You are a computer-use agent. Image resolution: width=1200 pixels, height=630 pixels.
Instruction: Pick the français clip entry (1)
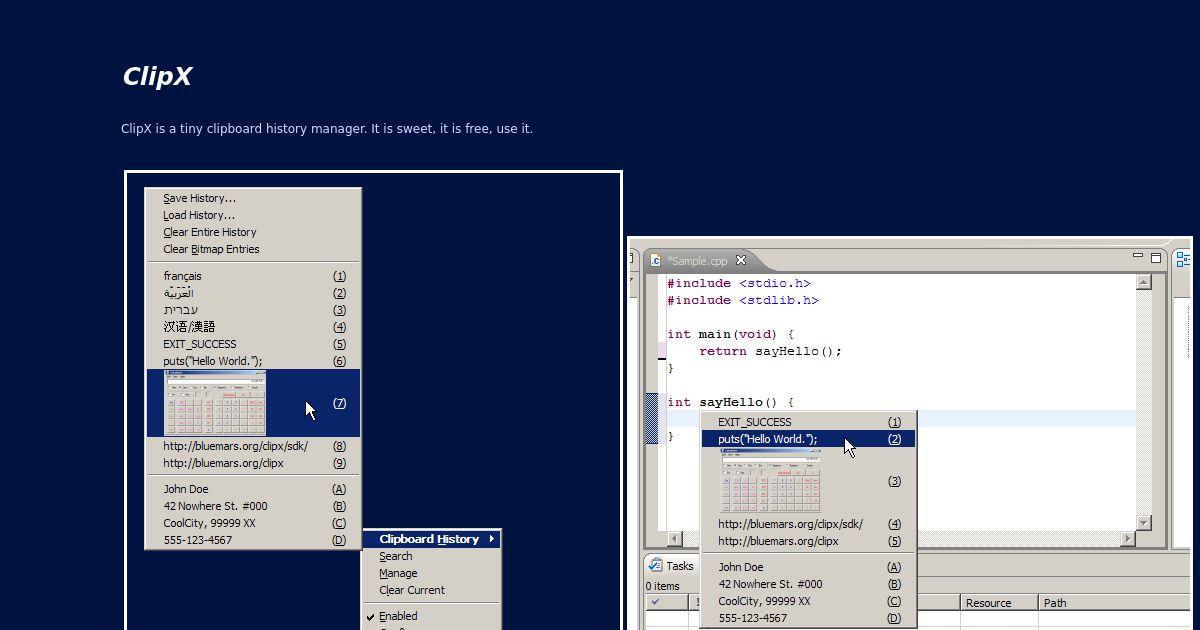click(253, 276)
